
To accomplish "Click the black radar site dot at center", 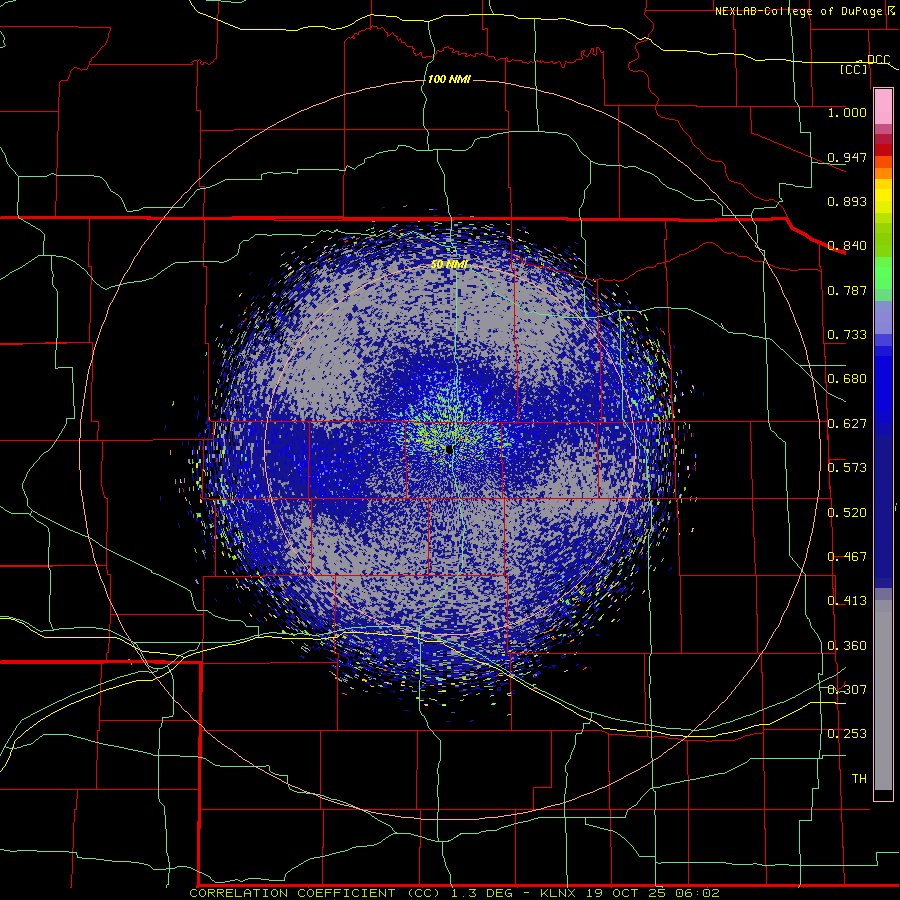I will pyautogui.click(x=449, y=449).
